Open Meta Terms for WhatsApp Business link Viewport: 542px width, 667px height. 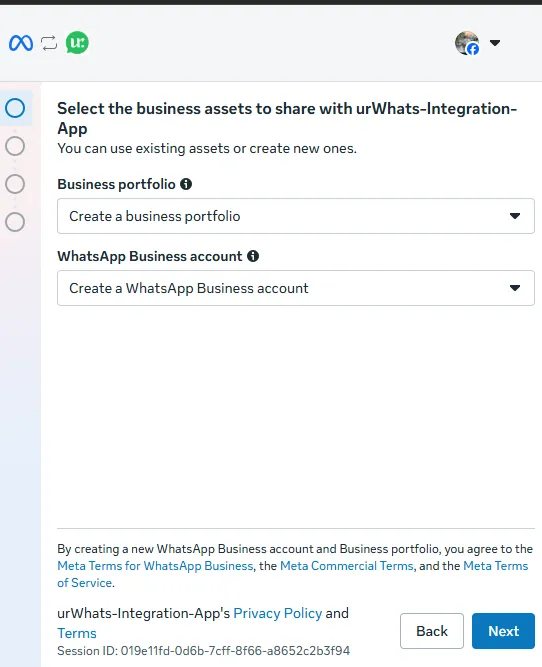[155, 566]
